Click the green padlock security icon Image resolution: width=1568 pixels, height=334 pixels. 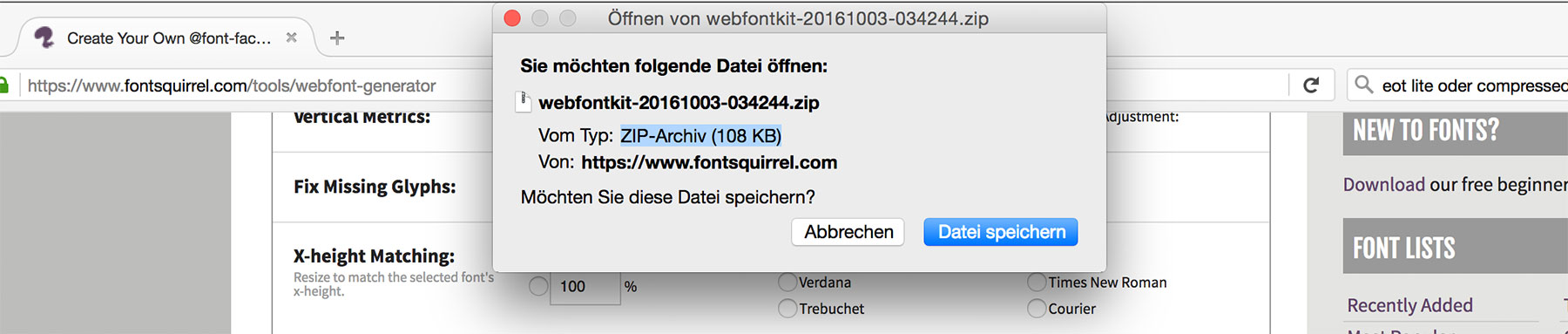[3, 85]
